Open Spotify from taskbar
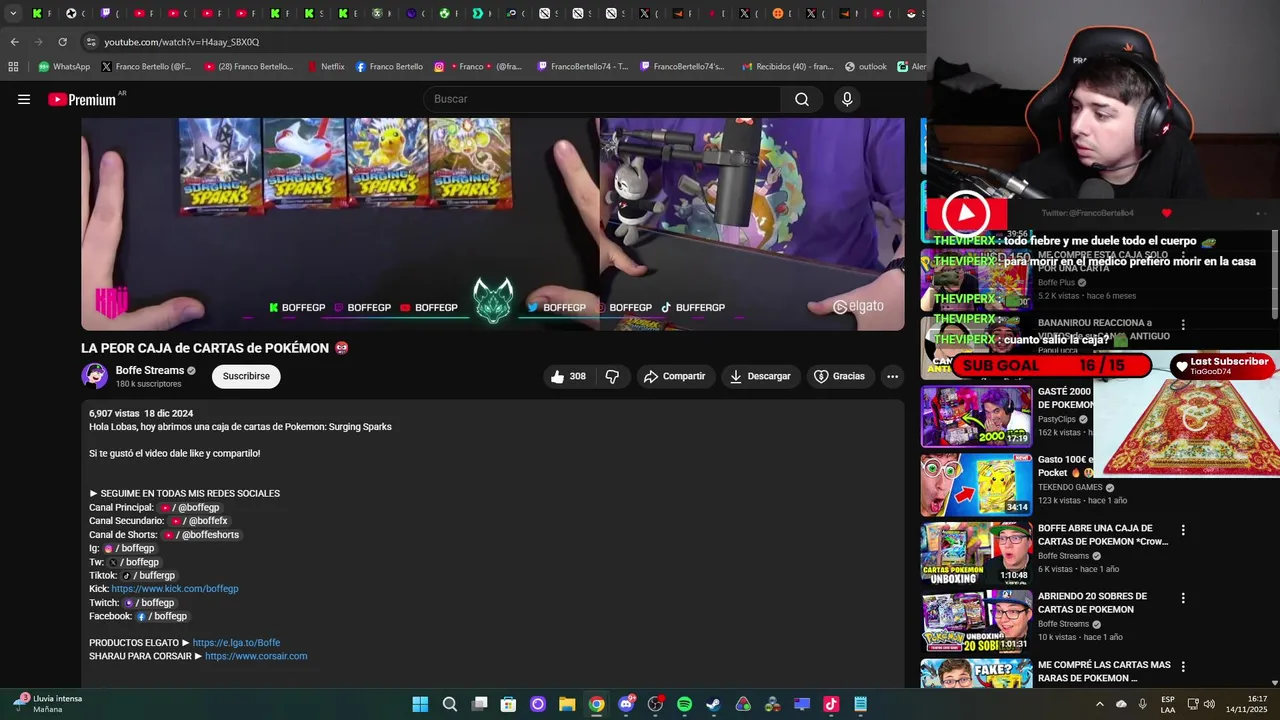 pos(684,704)
